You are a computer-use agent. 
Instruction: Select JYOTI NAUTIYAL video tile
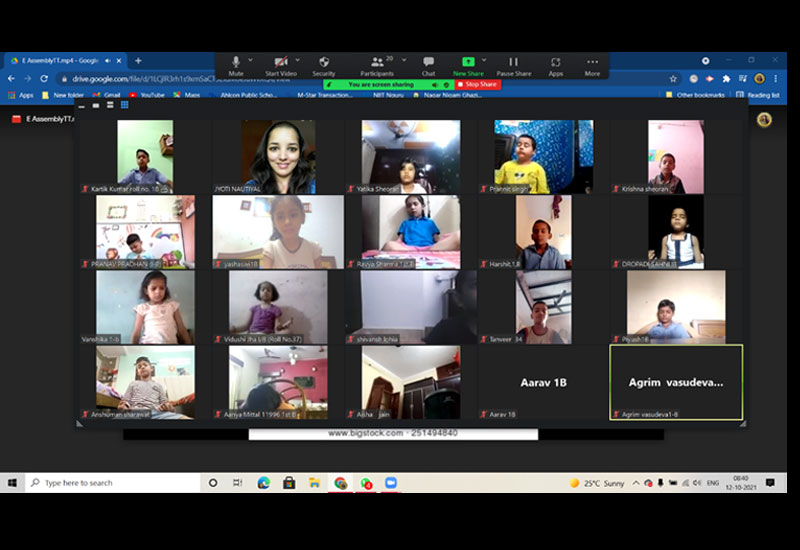pyautogui.click(x=278, y=157)
